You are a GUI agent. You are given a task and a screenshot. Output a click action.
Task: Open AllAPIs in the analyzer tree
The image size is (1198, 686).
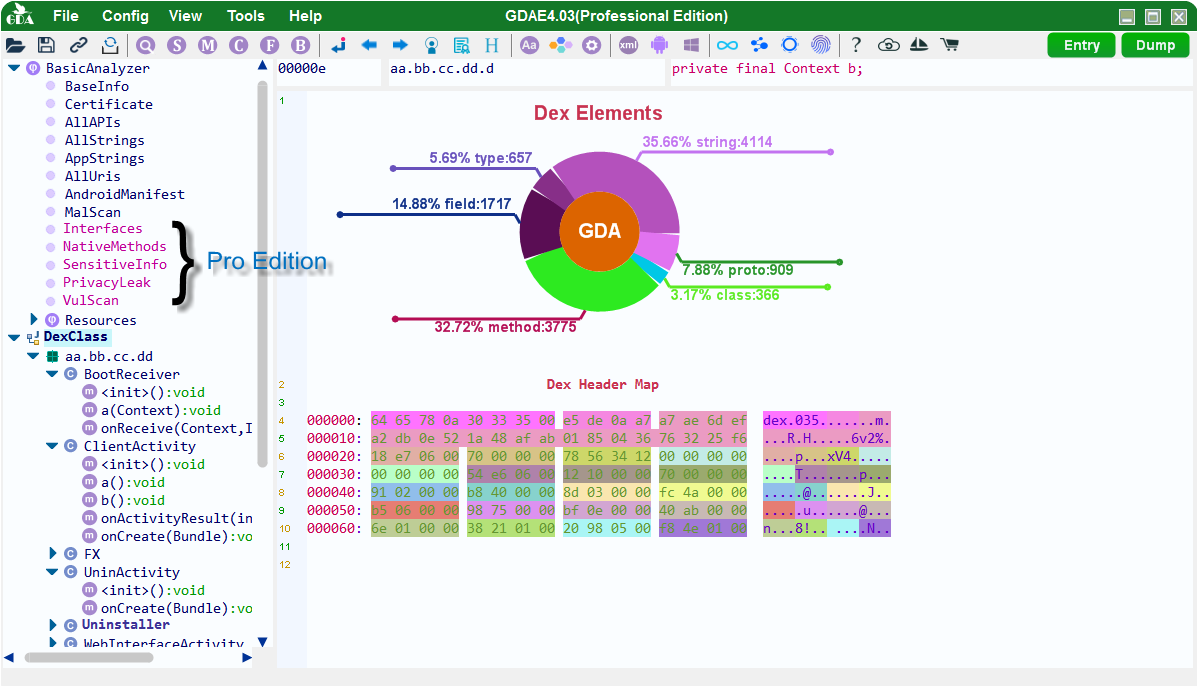(92, 122)
